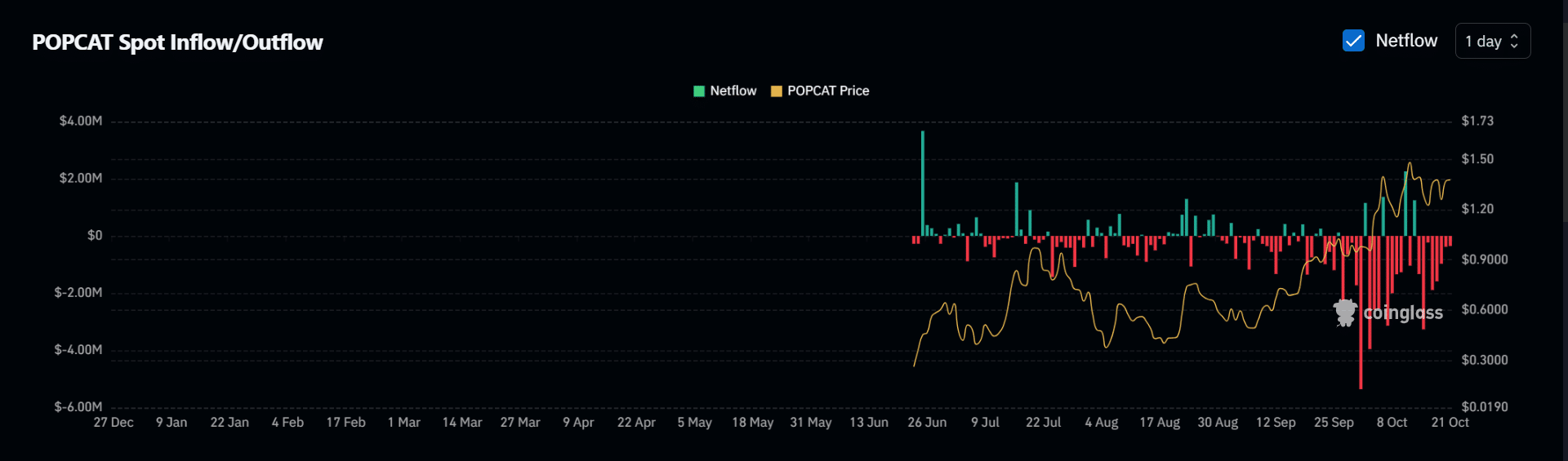
Task: Click the green Netflow legend swatch
Action: [x=699, y=91]
